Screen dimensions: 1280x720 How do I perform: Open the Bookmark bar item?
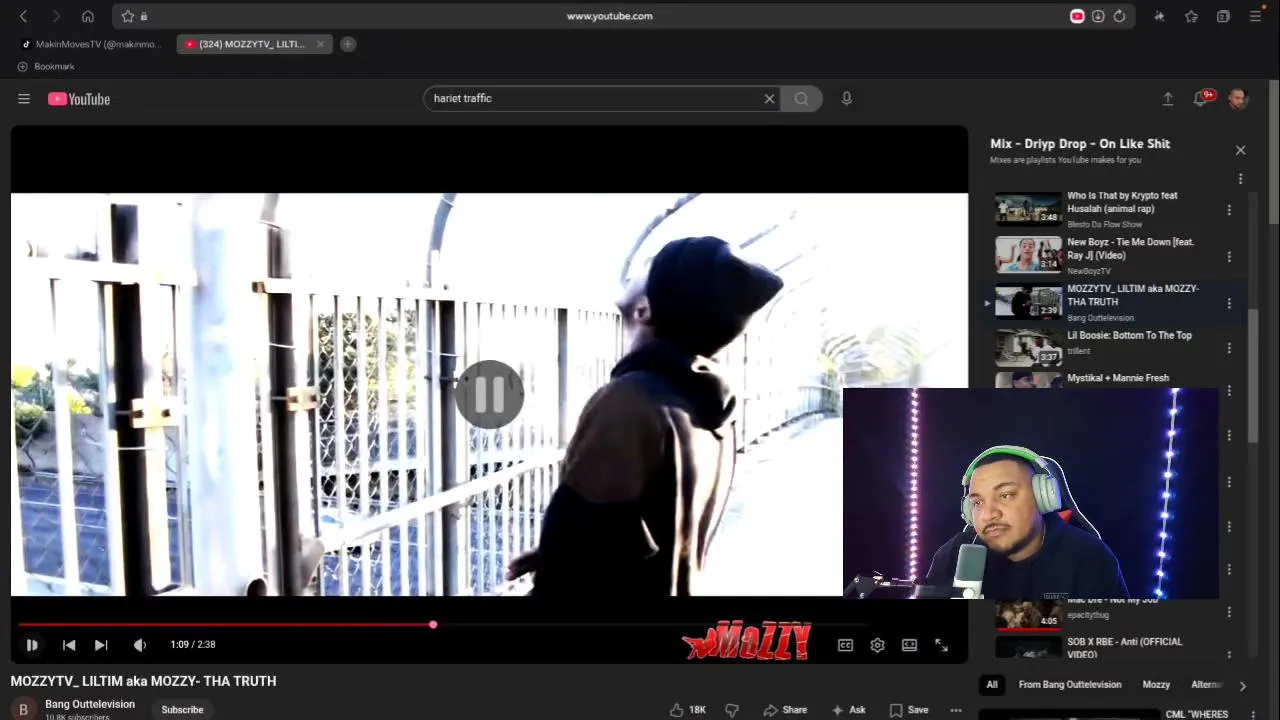46,66
